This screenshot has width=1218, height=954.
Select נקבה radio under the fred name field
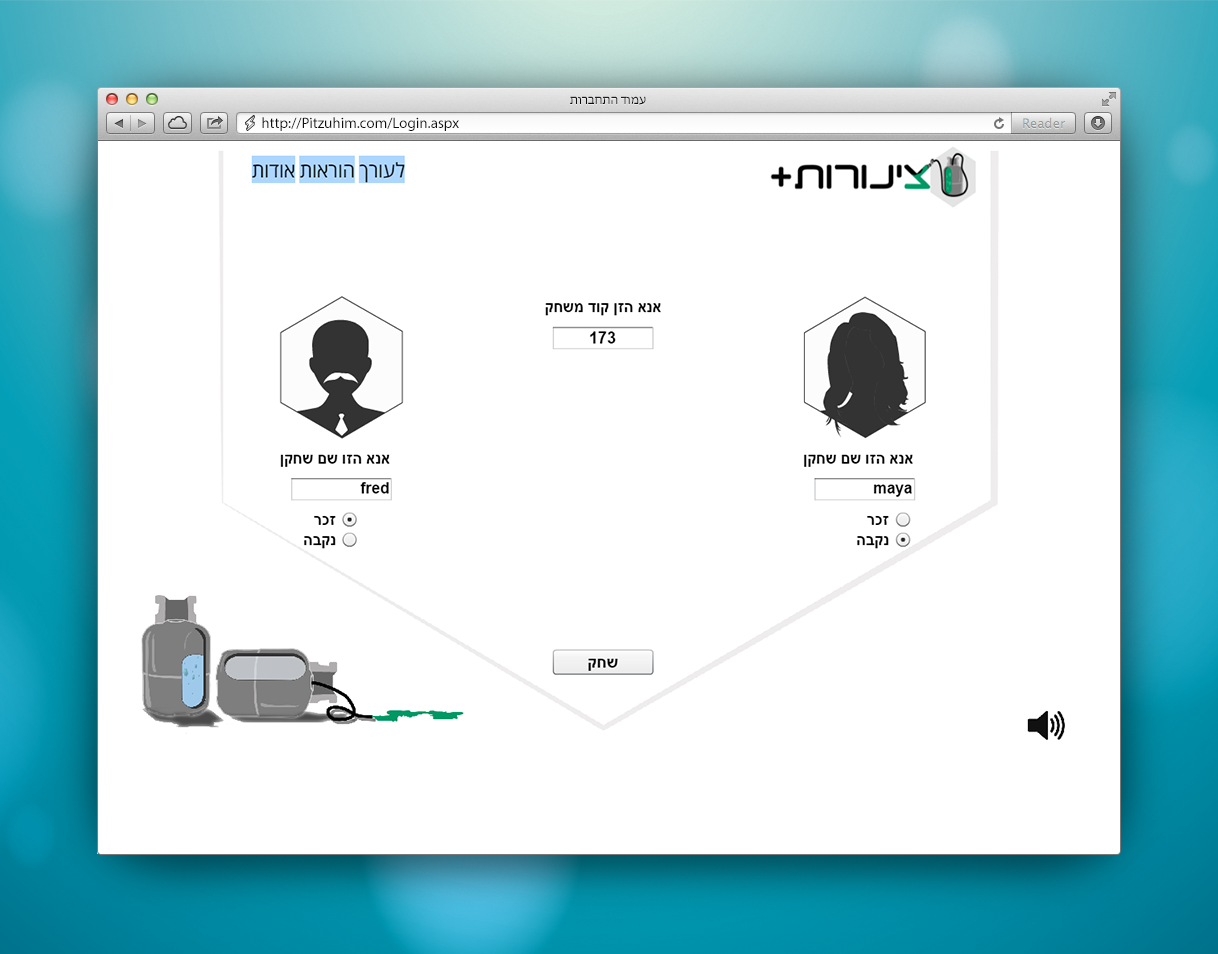point(349,540)
